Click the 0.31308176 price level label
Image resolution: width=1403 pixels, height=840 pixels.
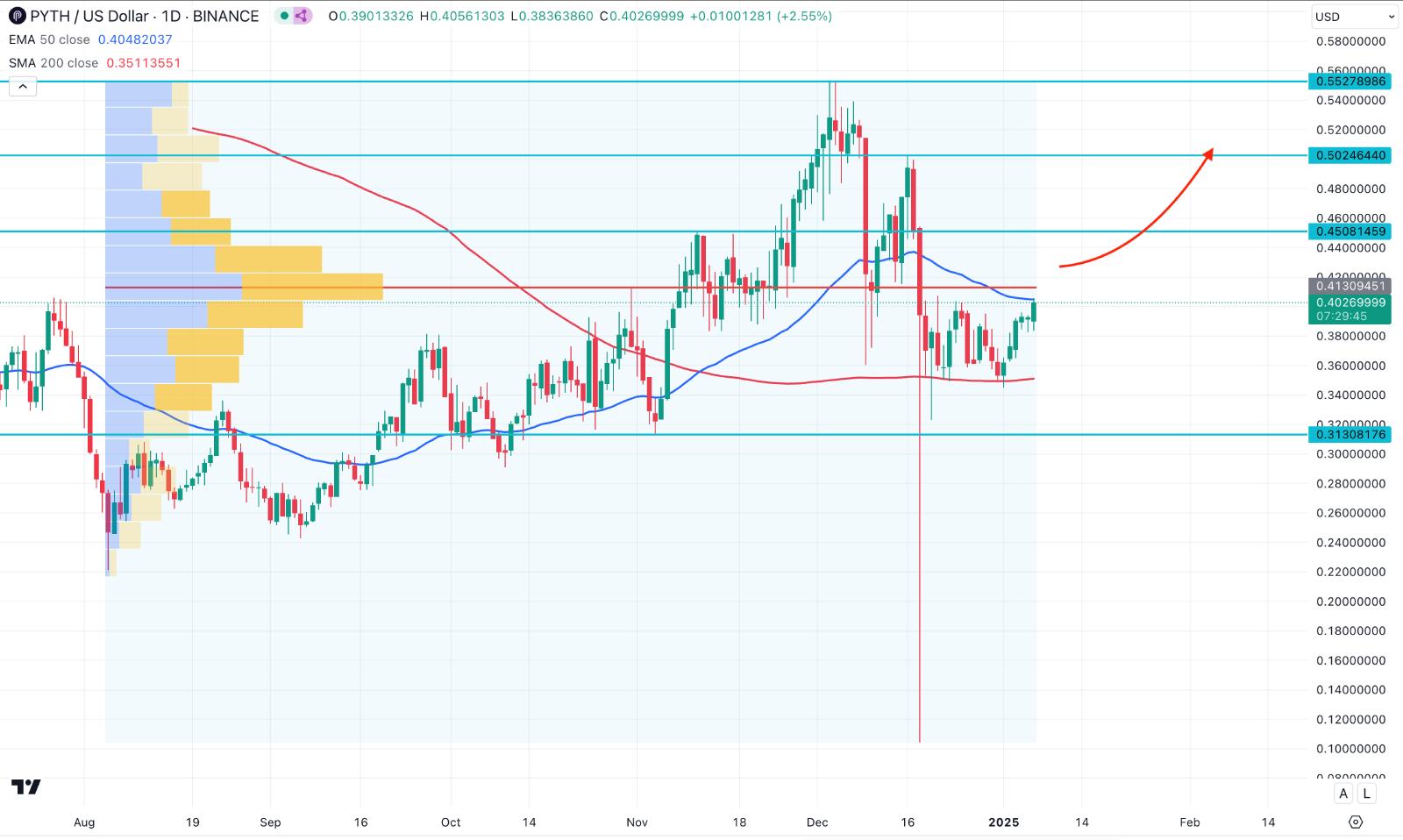tap(1350, 434)
